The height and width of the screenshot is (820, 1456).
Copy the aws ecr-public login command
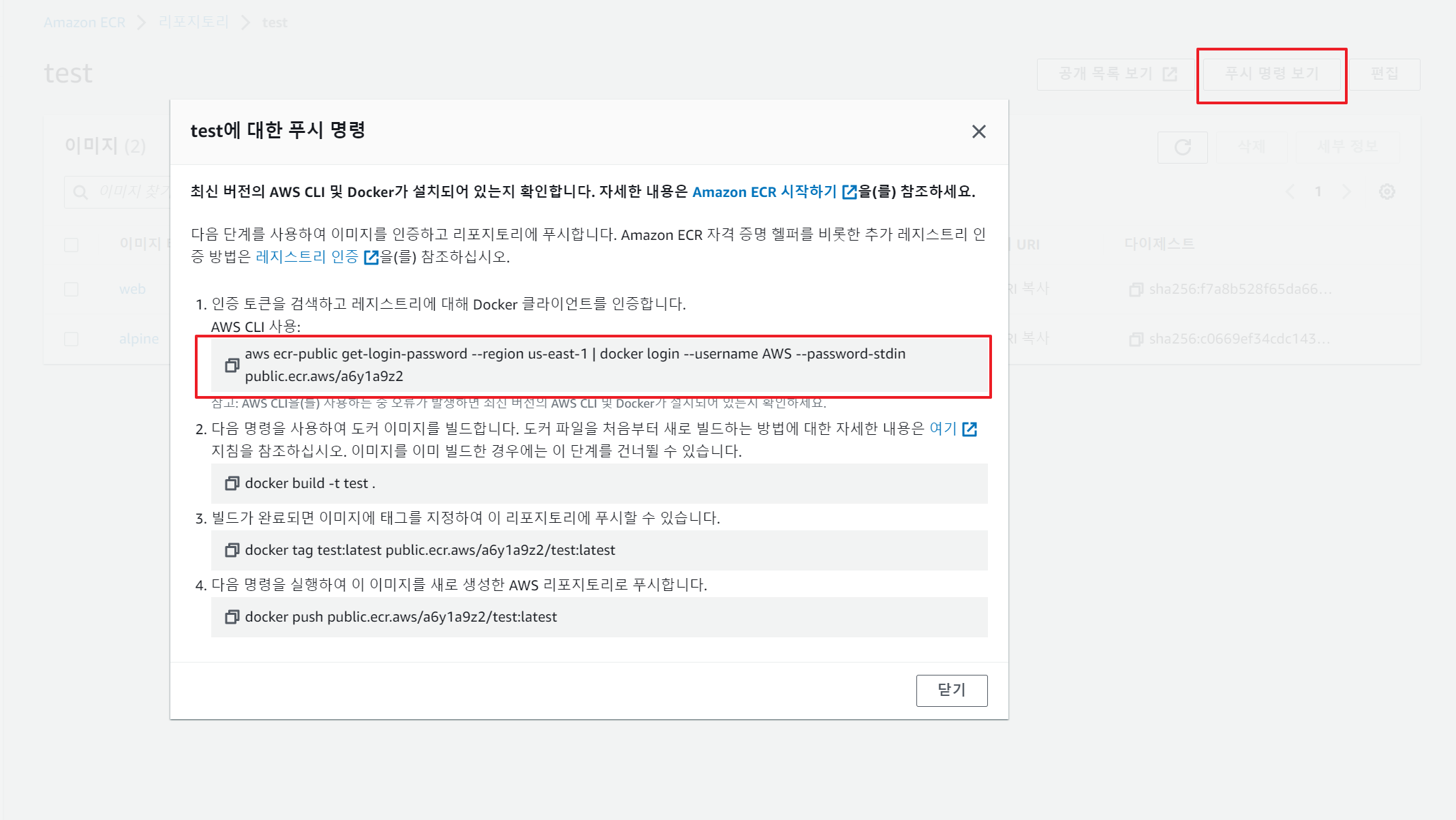point(232,365)
